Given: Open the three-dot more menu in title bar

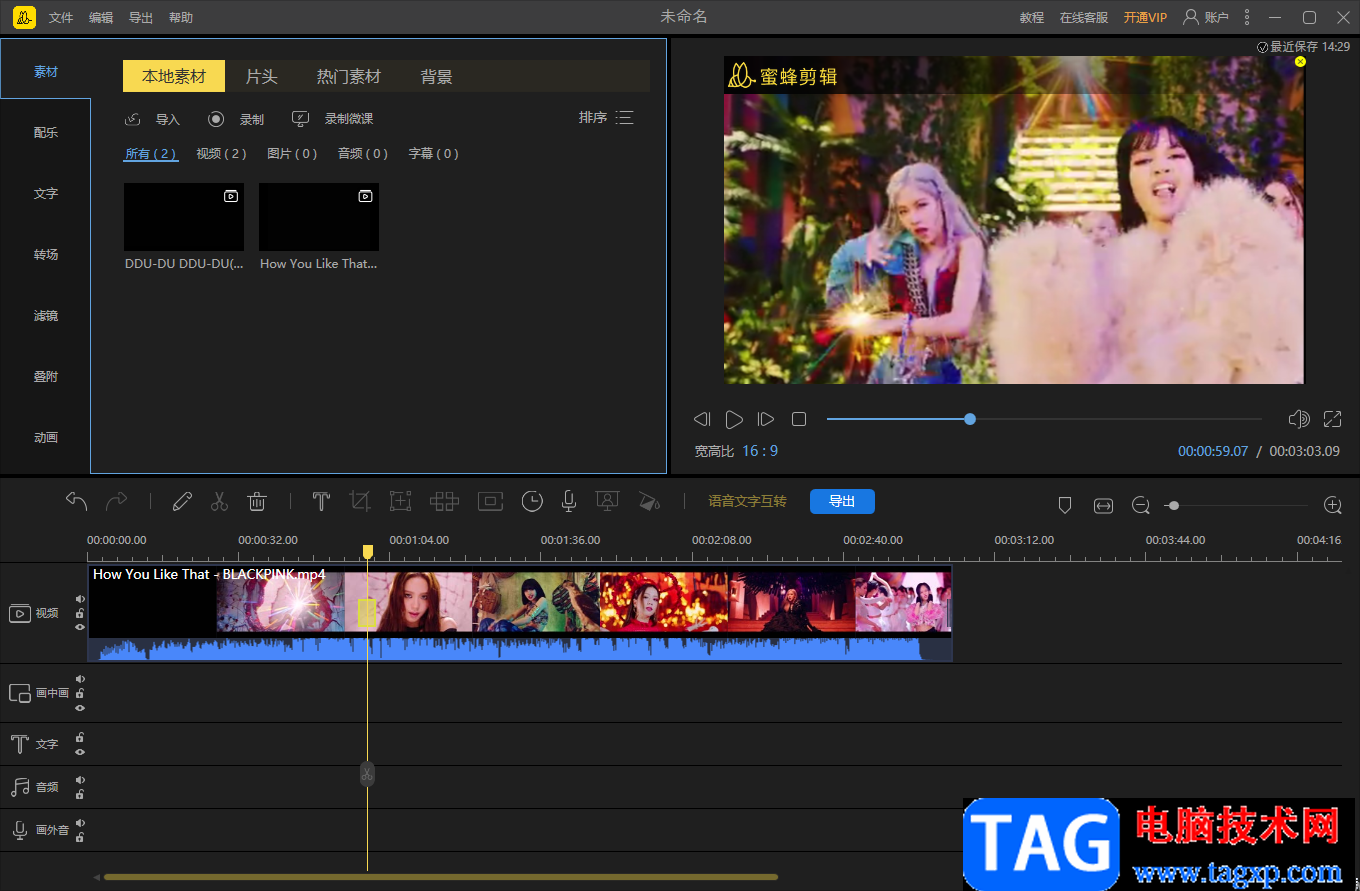Looking at the screenshot, I should (1246, 17).
